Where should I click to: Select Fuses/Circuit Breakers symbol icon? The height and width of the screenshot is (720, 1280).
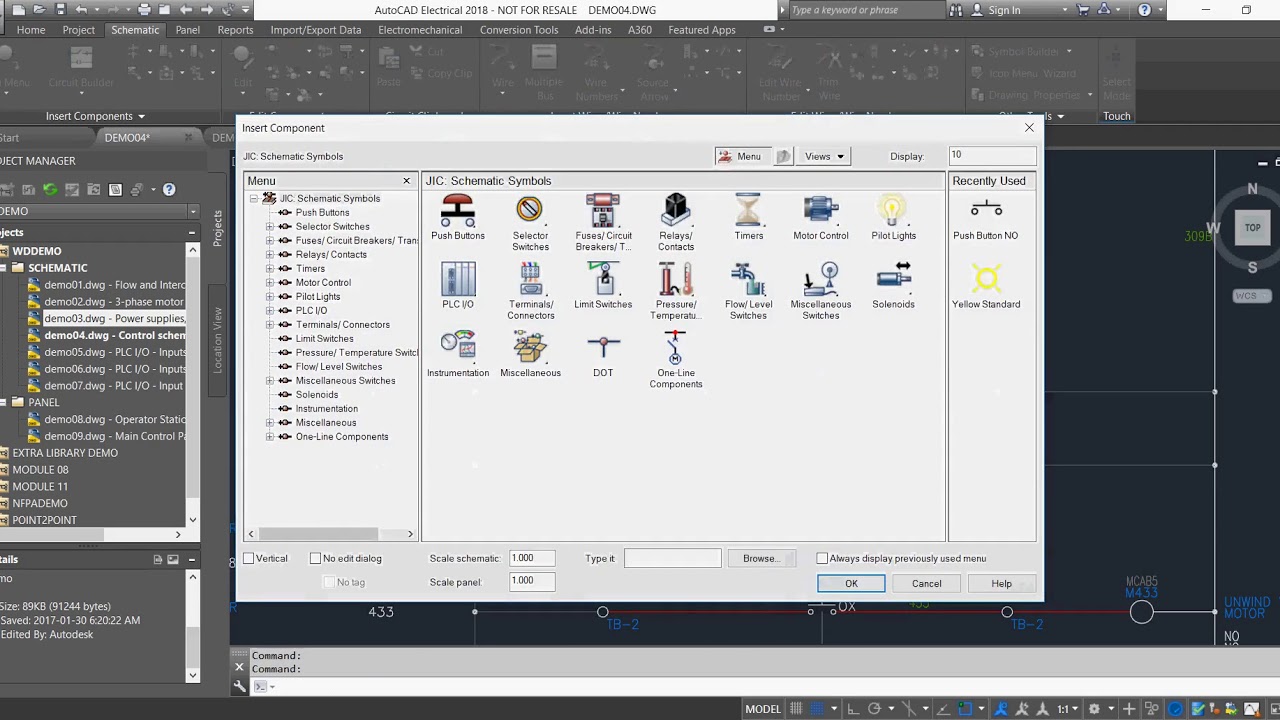tap(603, 223)
